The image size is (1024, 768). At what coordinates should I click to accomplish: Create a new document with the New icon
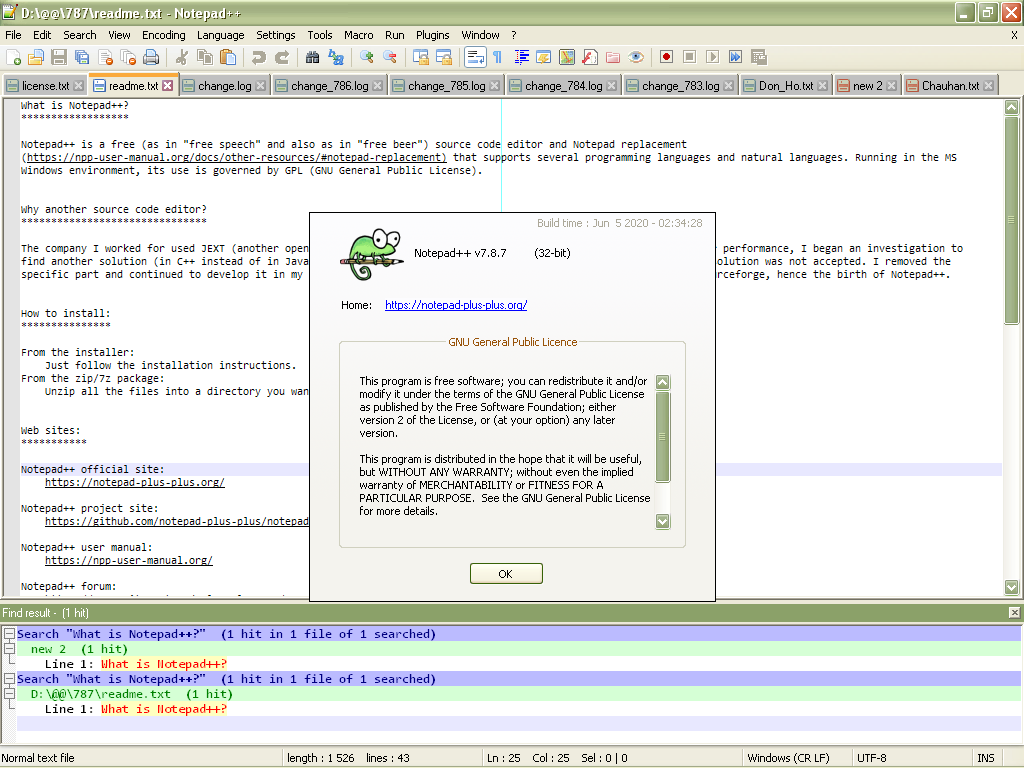14,57
